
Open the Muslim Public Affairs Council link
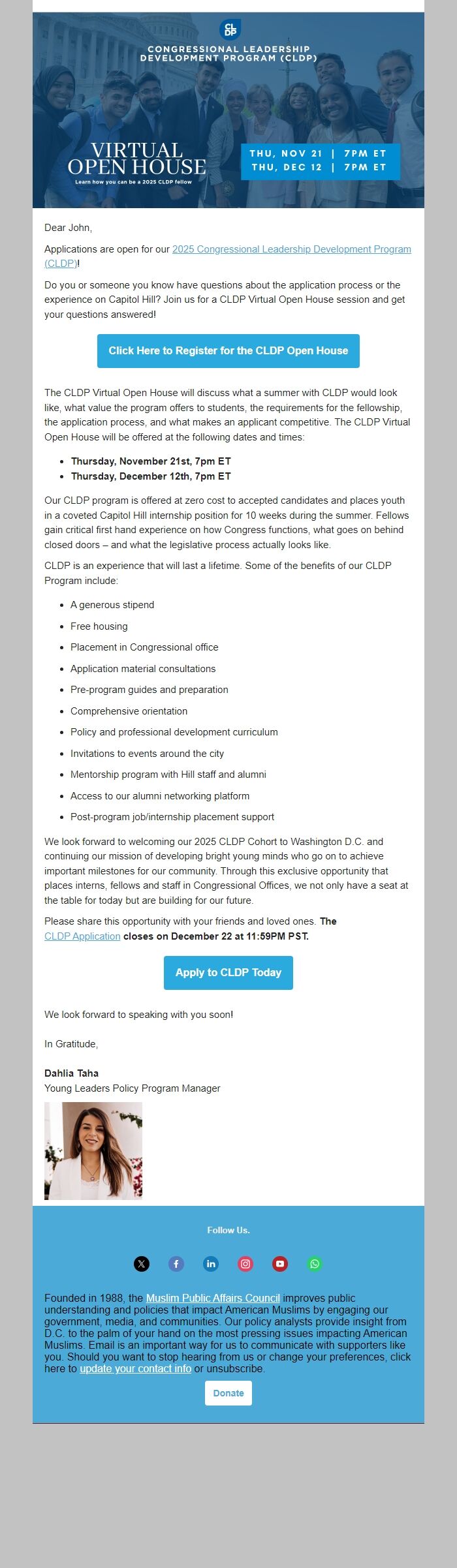213,1298
